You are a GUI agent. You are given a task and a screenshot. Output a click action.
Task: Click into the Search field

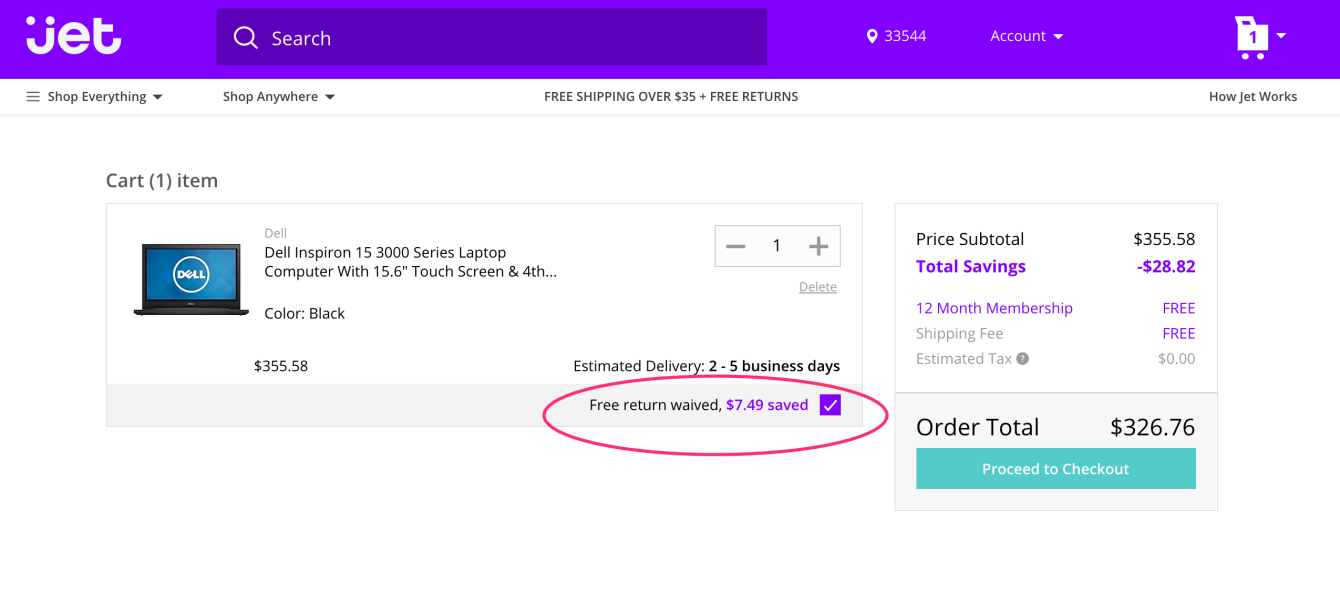point(492,37)
